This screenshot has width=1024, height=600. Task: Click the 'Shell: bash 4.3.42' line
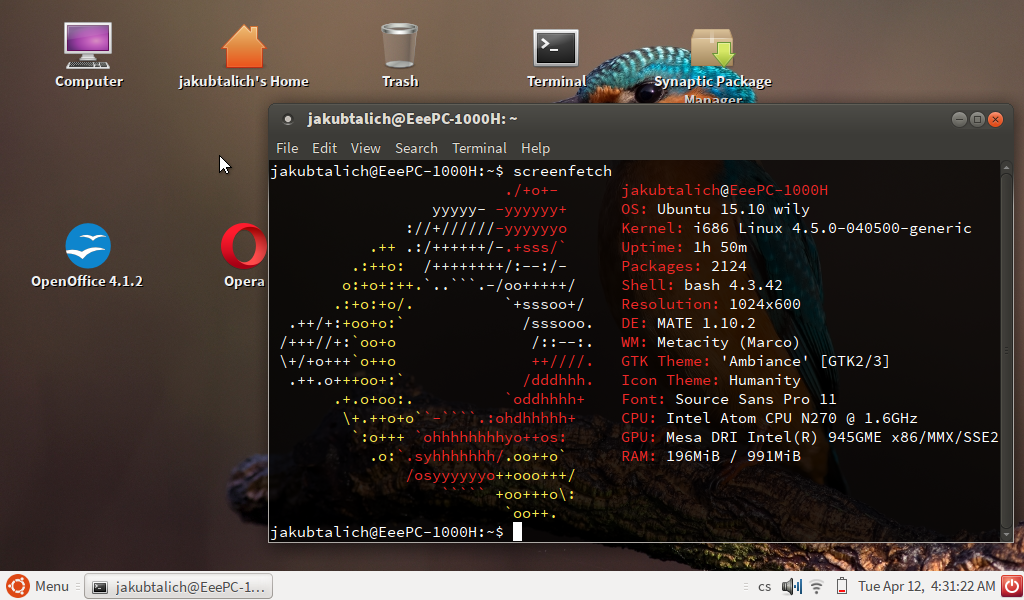tap(701, 285)
